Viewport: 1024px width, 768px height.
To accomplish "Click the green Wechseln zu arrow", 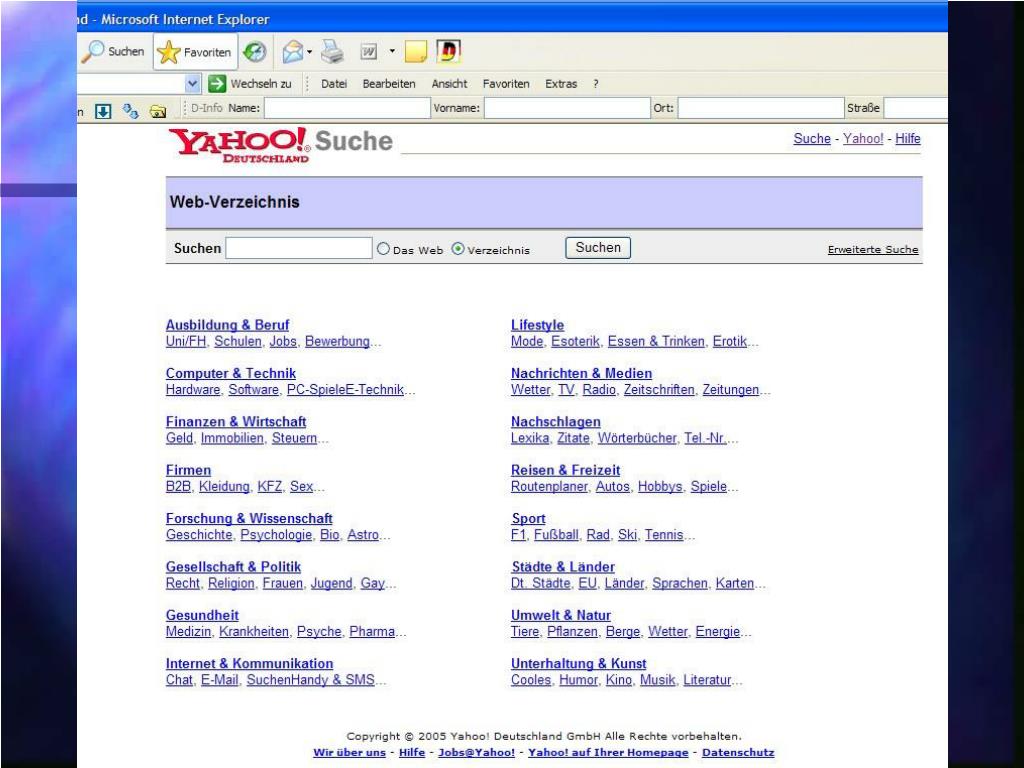I will pos(217,84).
